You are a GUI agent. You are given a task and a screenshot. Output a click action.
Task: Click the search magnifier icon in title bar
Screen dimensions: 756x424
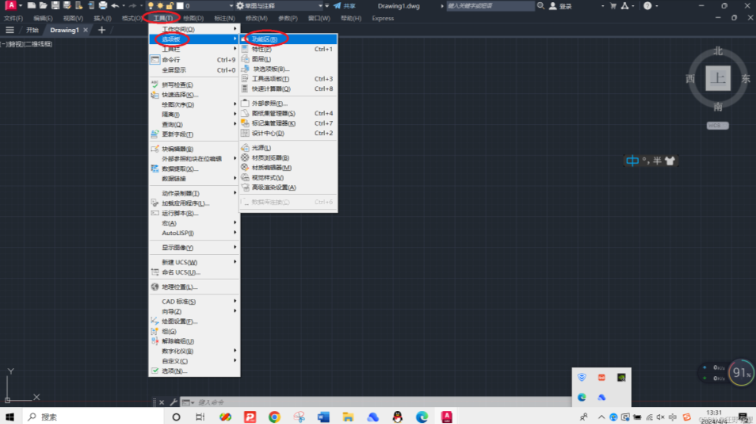543,6
